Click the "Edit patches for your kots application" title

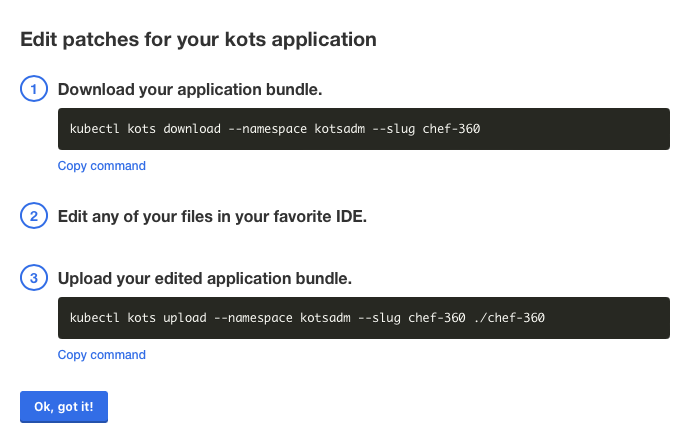[x=198, y=40]
